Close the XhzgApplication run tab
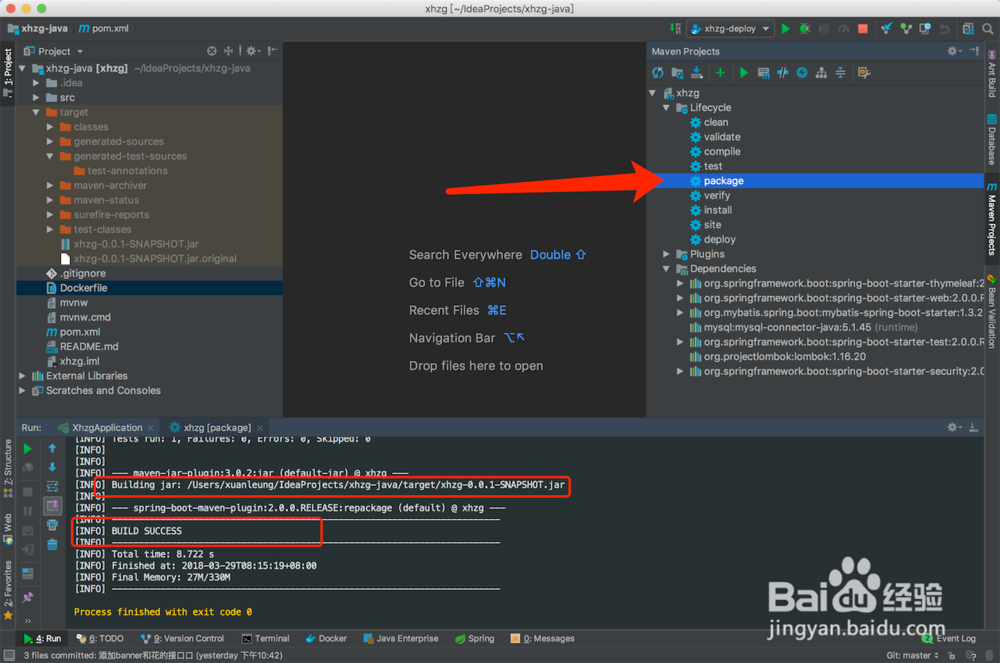This screenshot has width=1000, height=663. tap(151, 428)
